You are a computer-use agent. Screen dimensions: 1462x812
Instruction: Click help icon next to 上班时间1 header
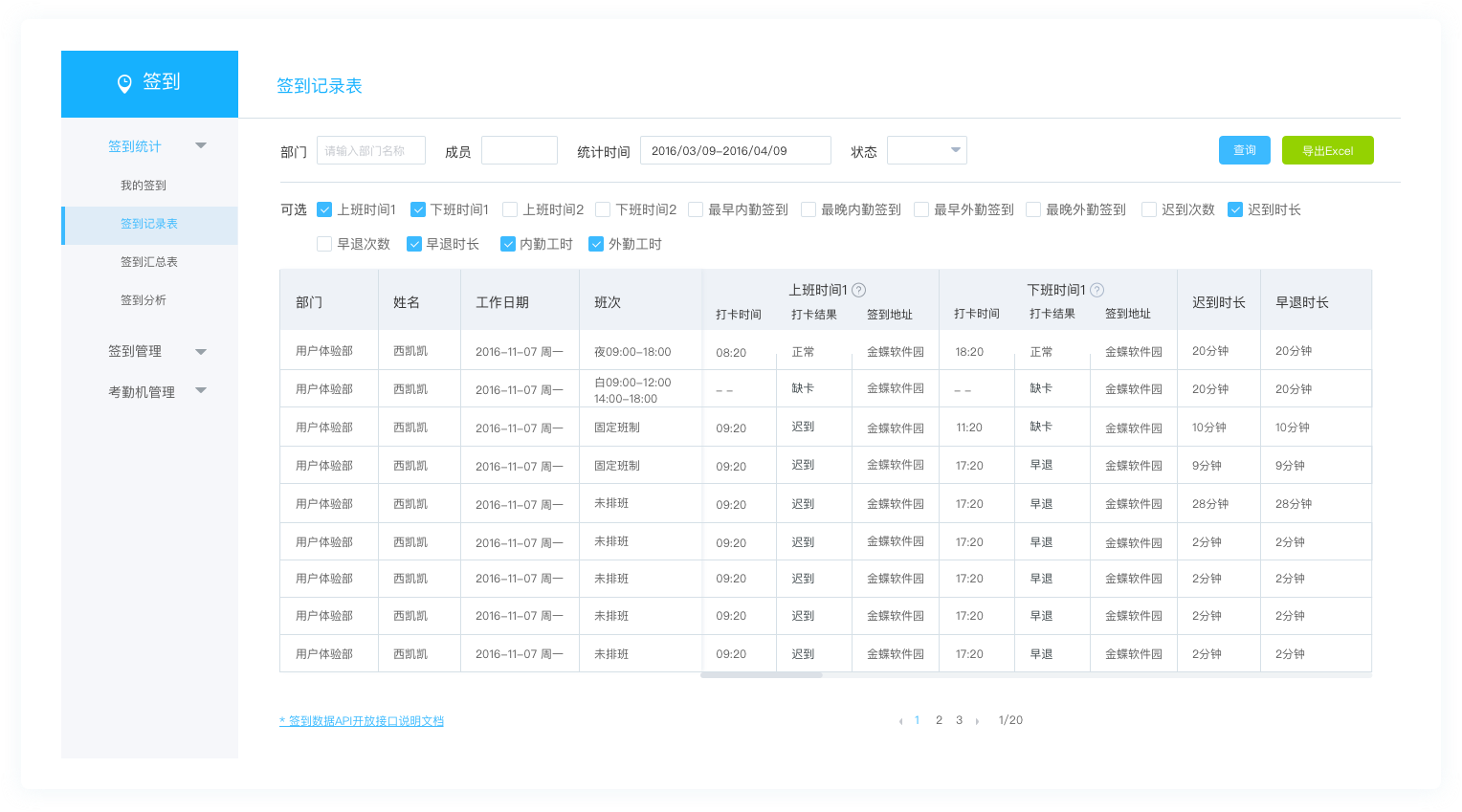(859, 290)
